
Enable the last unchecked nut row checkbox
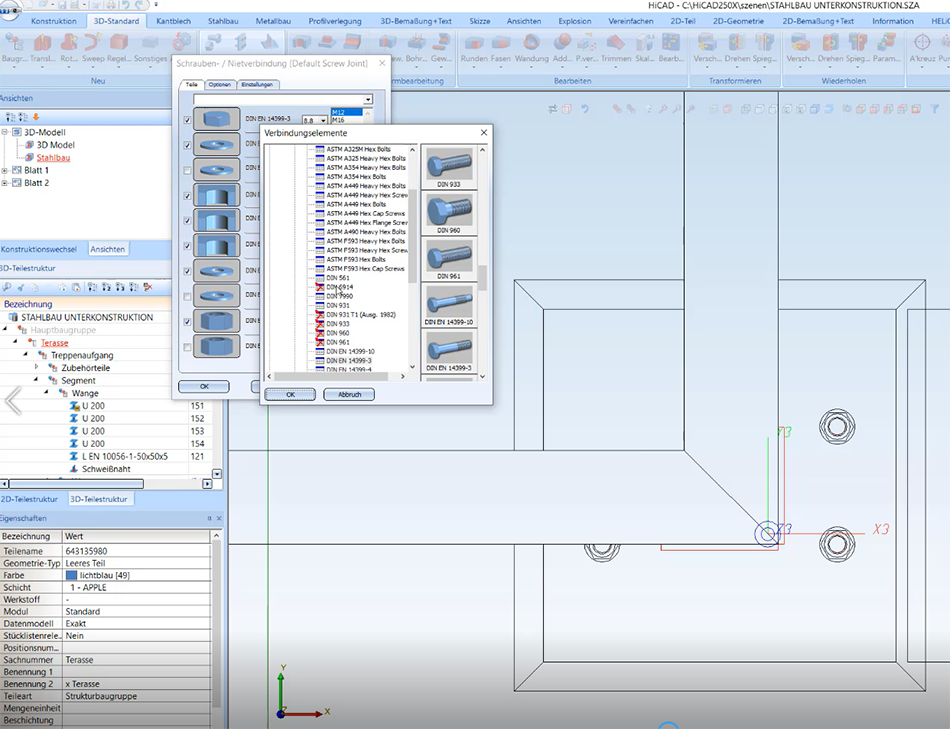pos(187,347)
